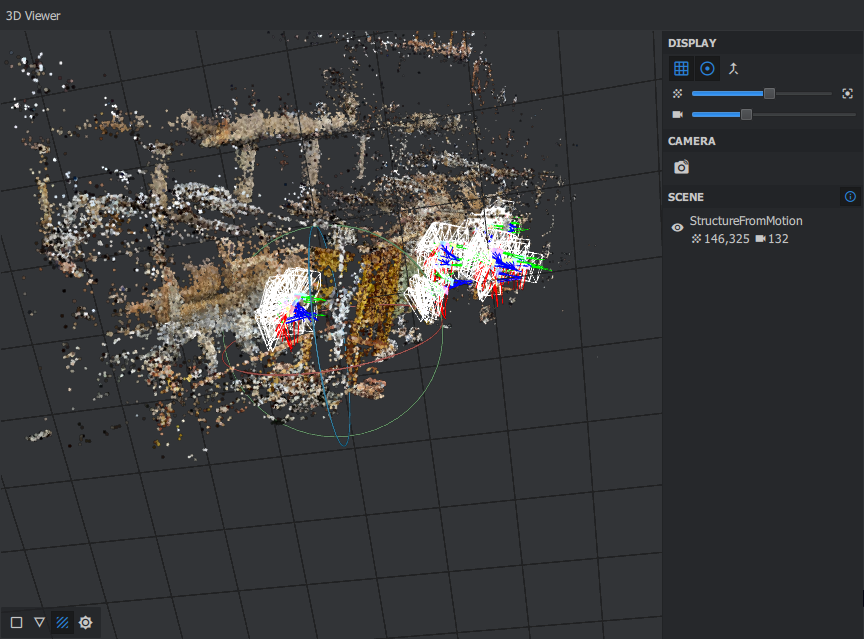Viewport: 864px width, 639px height.
Task: Select the wireframe render mode icon
Action: pyautogui.click(x=39, y=622)
